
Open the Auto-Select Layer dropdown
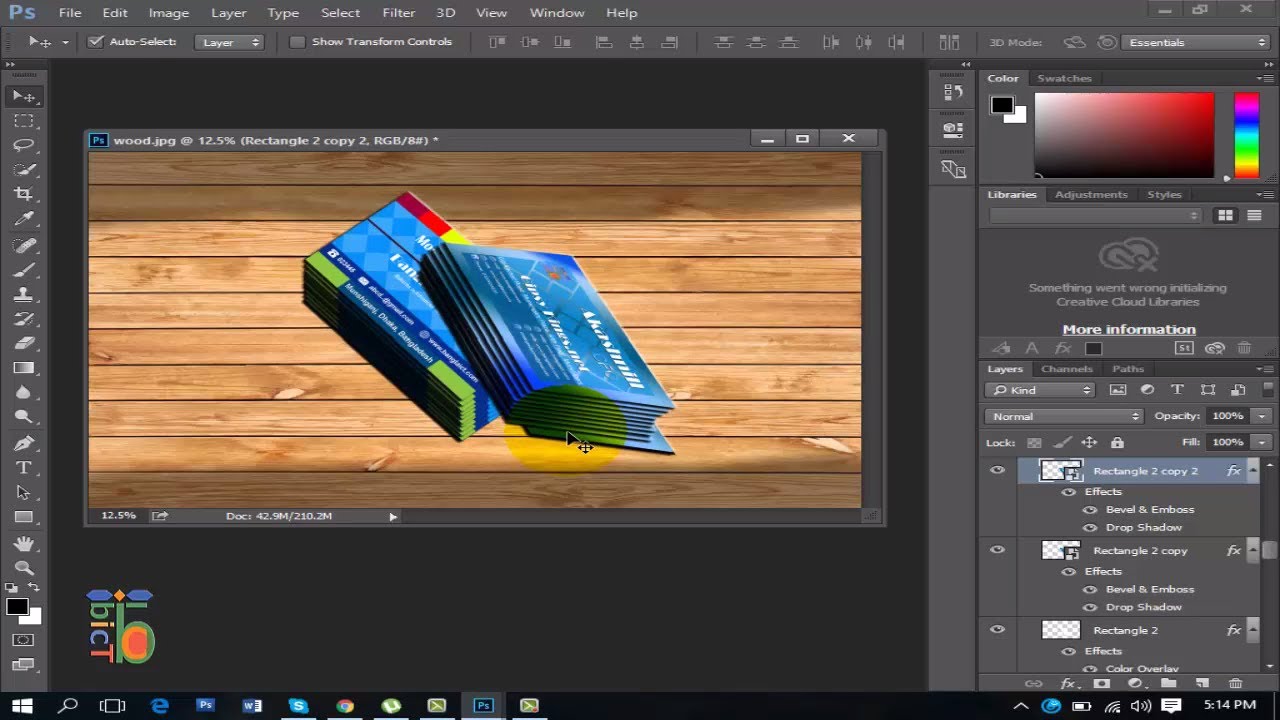(x=230, y=42)
